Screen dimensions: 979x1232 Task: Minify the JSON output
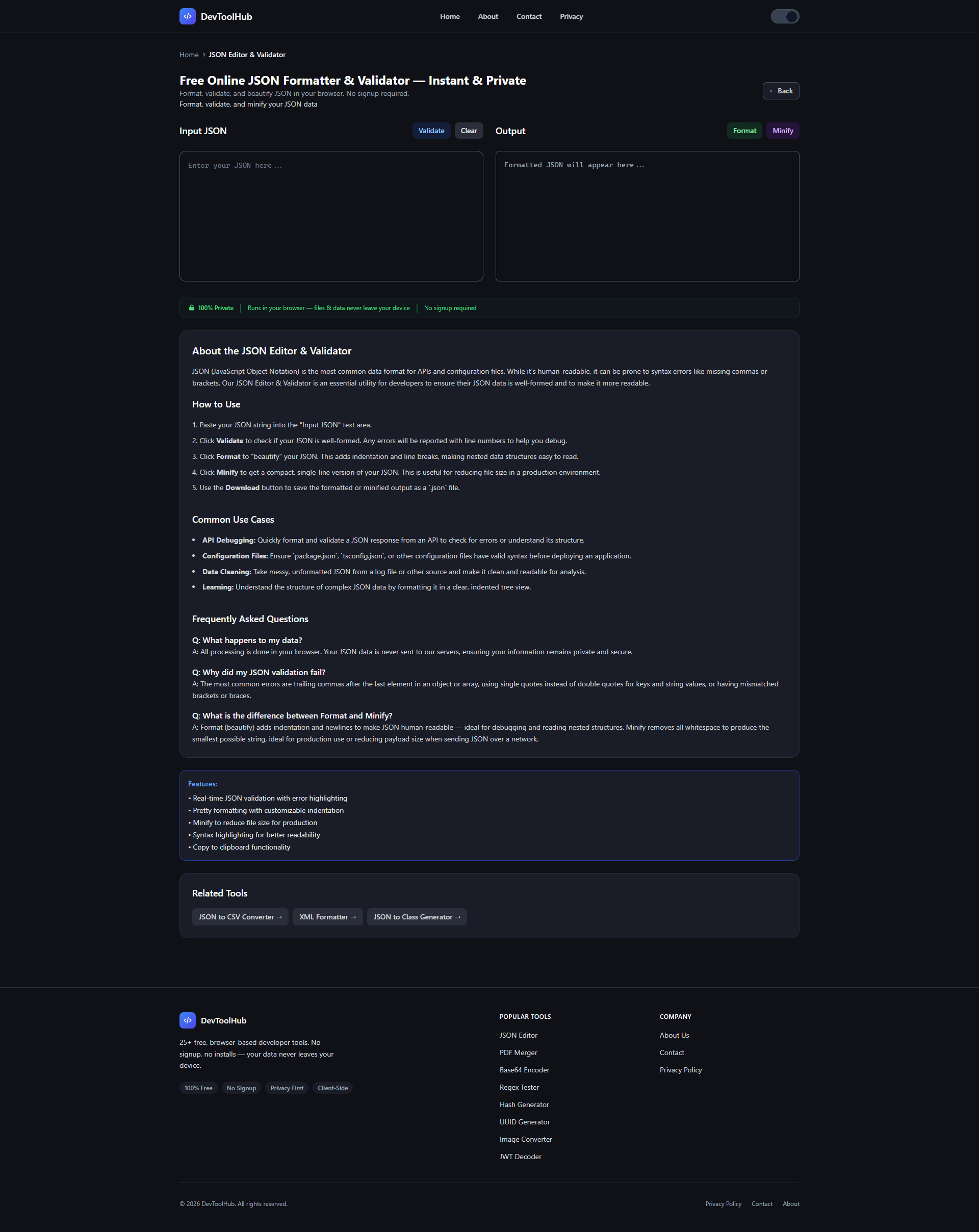pyautogui.click(x=783, y=130)
